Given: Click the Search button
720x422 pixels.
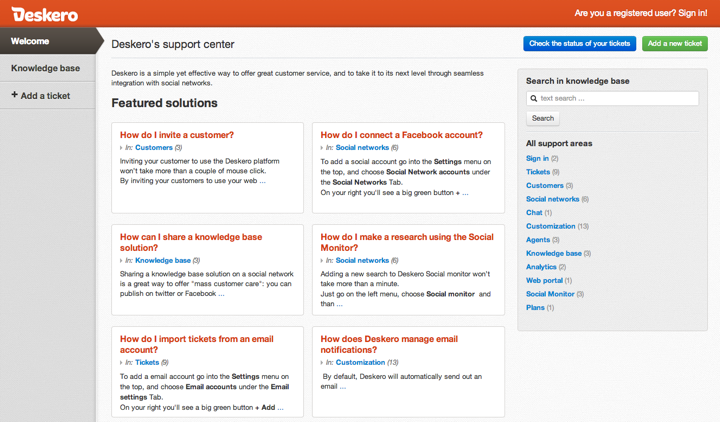Looking at the screenshot, I should (543, 118).
